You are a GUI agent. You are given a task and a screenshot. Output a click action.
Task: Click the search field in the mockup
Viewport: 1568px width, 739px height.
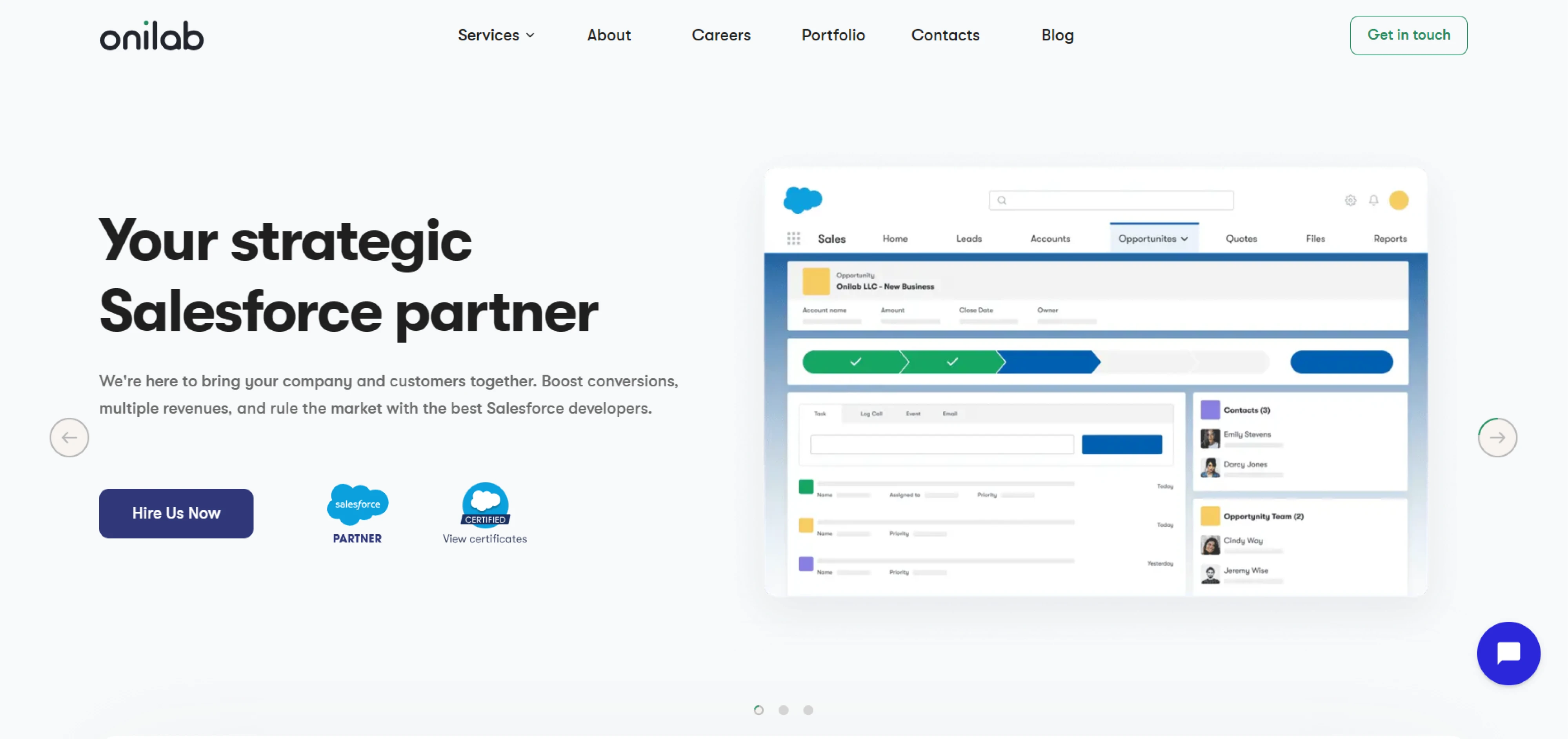click(1111, 200)
